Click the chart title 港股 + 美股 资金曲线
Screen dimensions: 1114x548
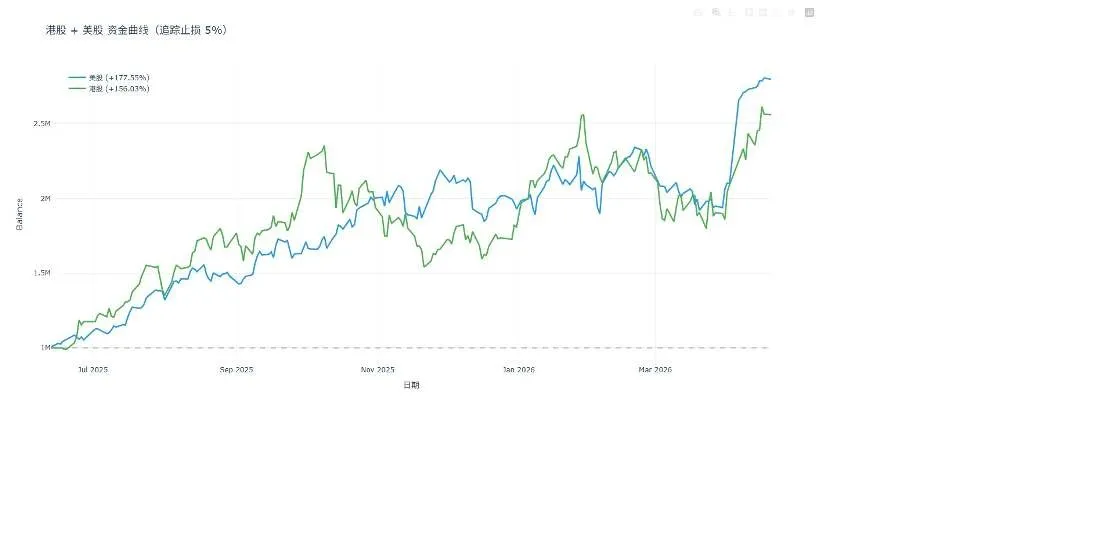click(x=97, y=31)
